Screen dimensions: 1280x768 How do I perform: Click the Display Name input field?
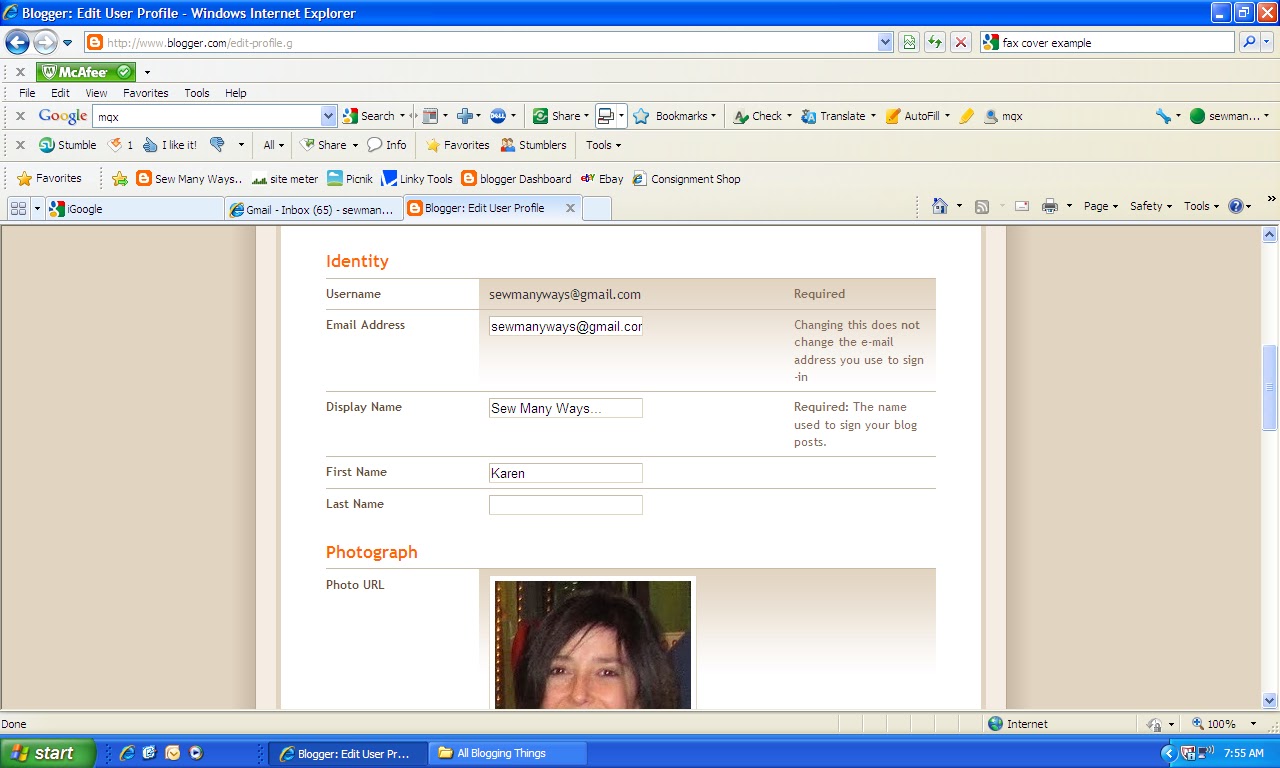565,408
